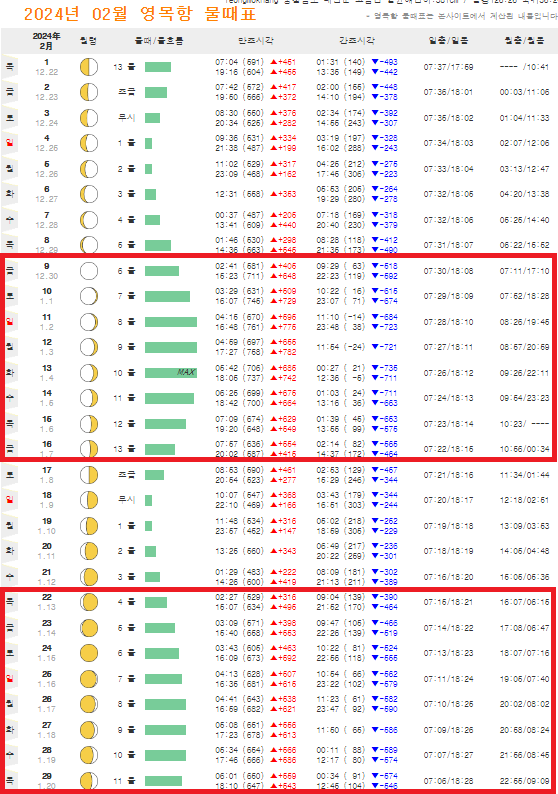This screenshot has width=558, height=794.
Task: Click the moon phase icon for February 29
Action: click(89, 780)
